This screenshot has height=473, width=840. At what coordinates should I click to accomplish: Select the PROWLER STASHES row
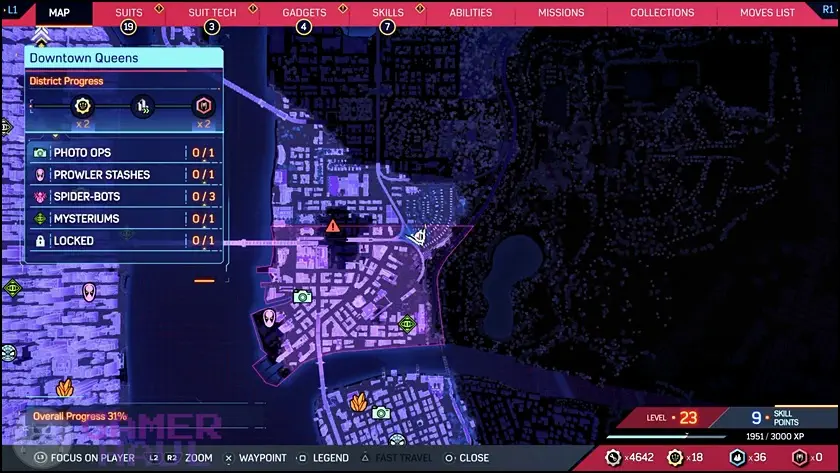click(x=124, y=175)
